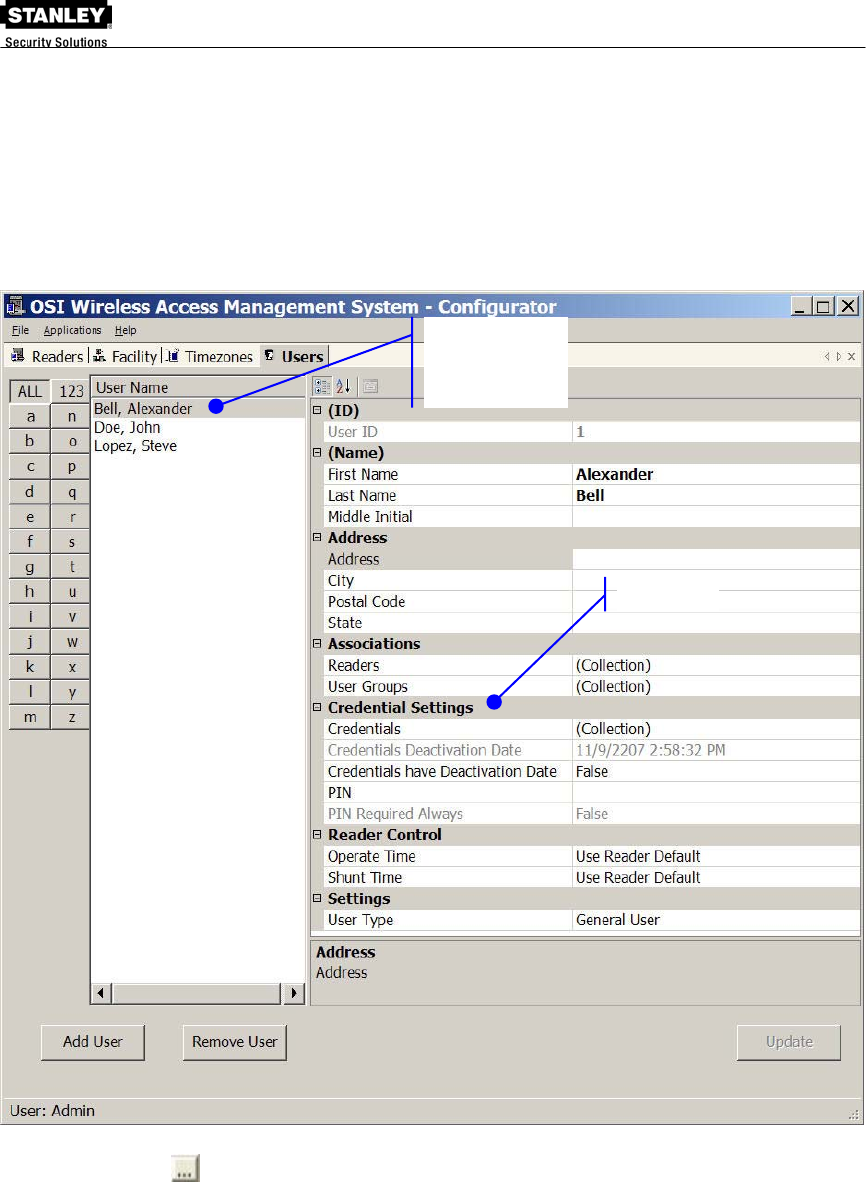Screen dimensions: 866x1182
Task: Click the Credentials have Deactivation Date False value
Action: pyautogui.click(x=715, y=771)
